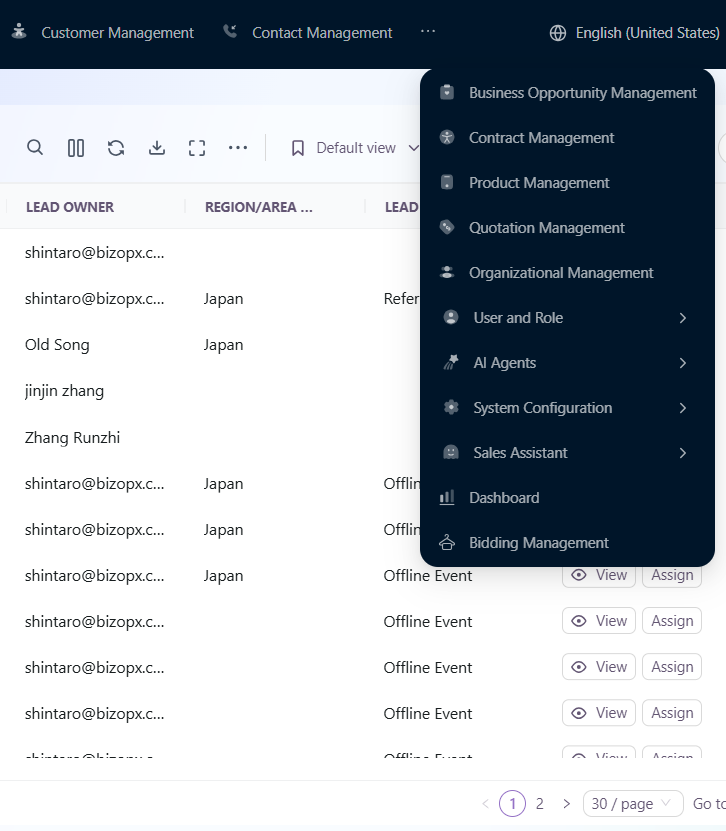Click the download export icon
Screen dimensions: 726x831
click(157, 148)
